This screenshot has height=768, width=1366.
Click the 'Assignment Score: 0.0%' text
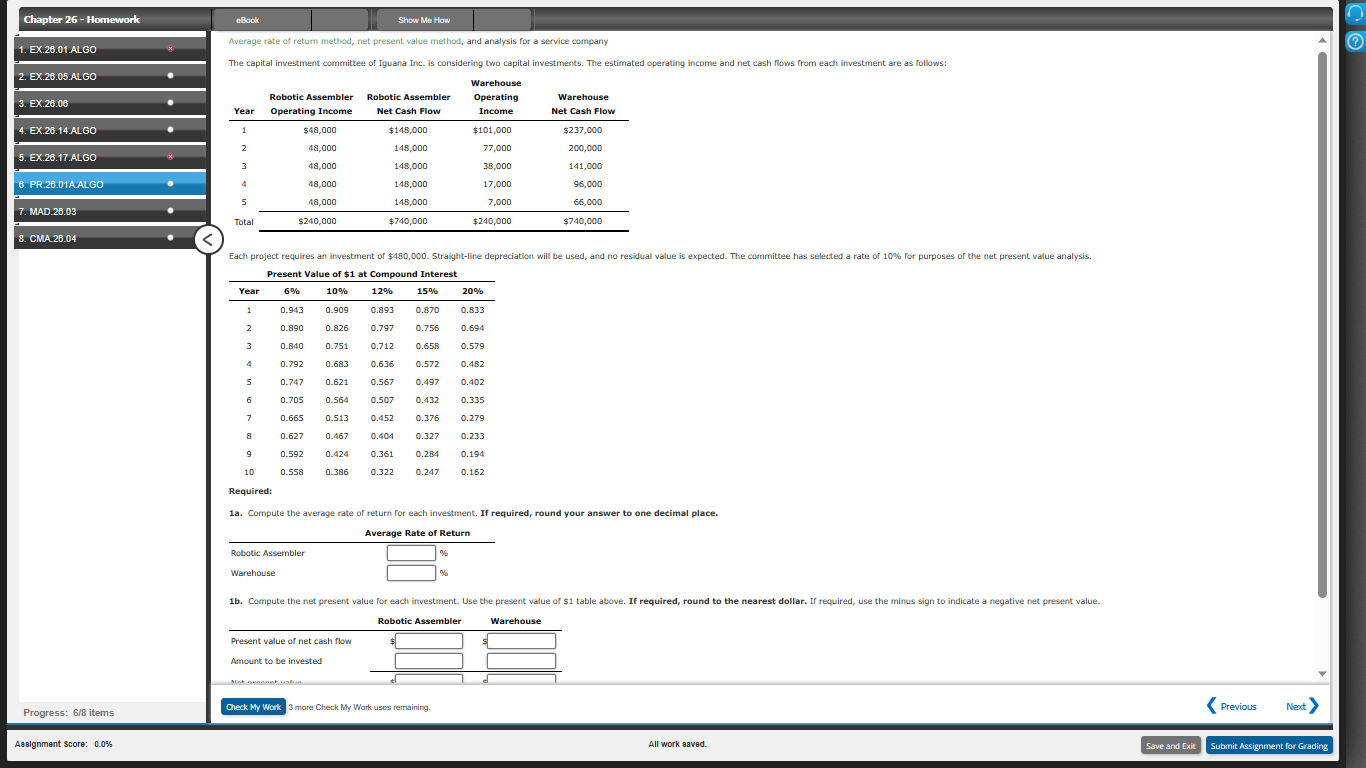[64, 744]
